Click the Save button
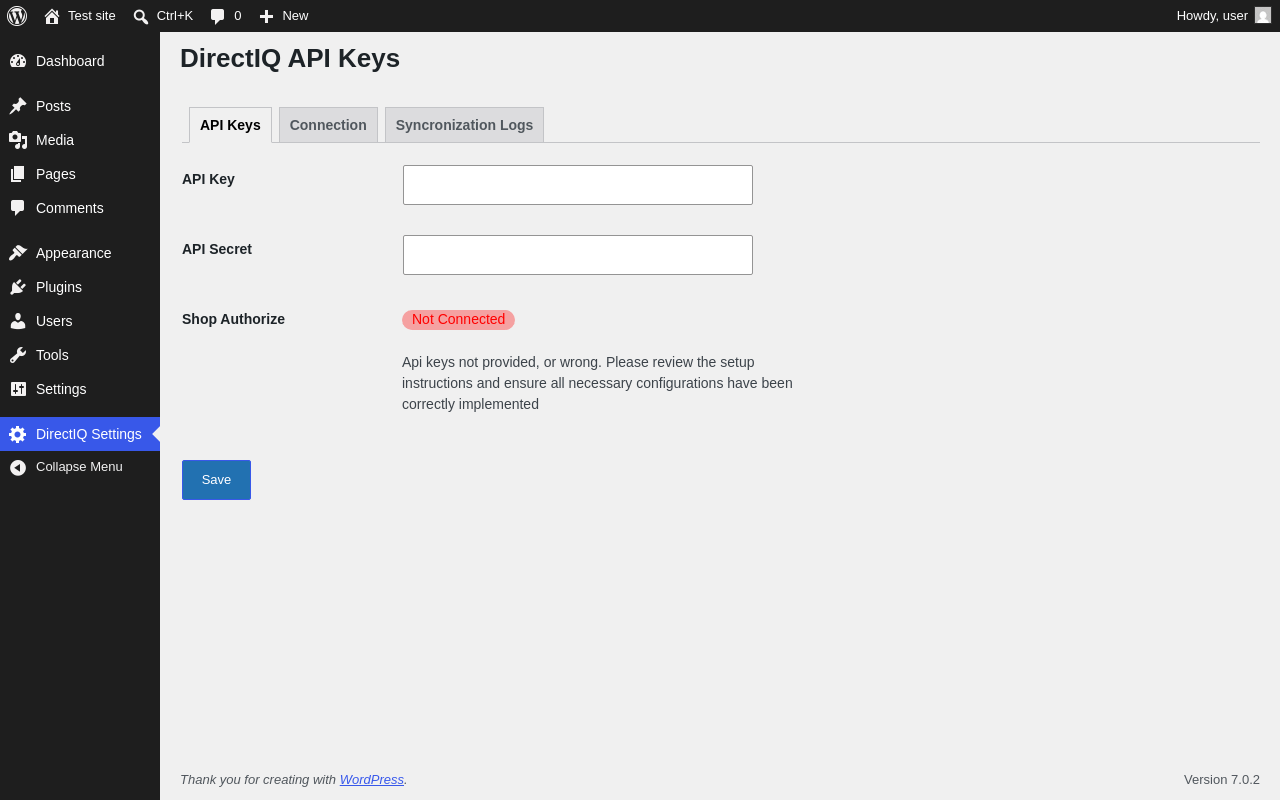 (216, 480)
